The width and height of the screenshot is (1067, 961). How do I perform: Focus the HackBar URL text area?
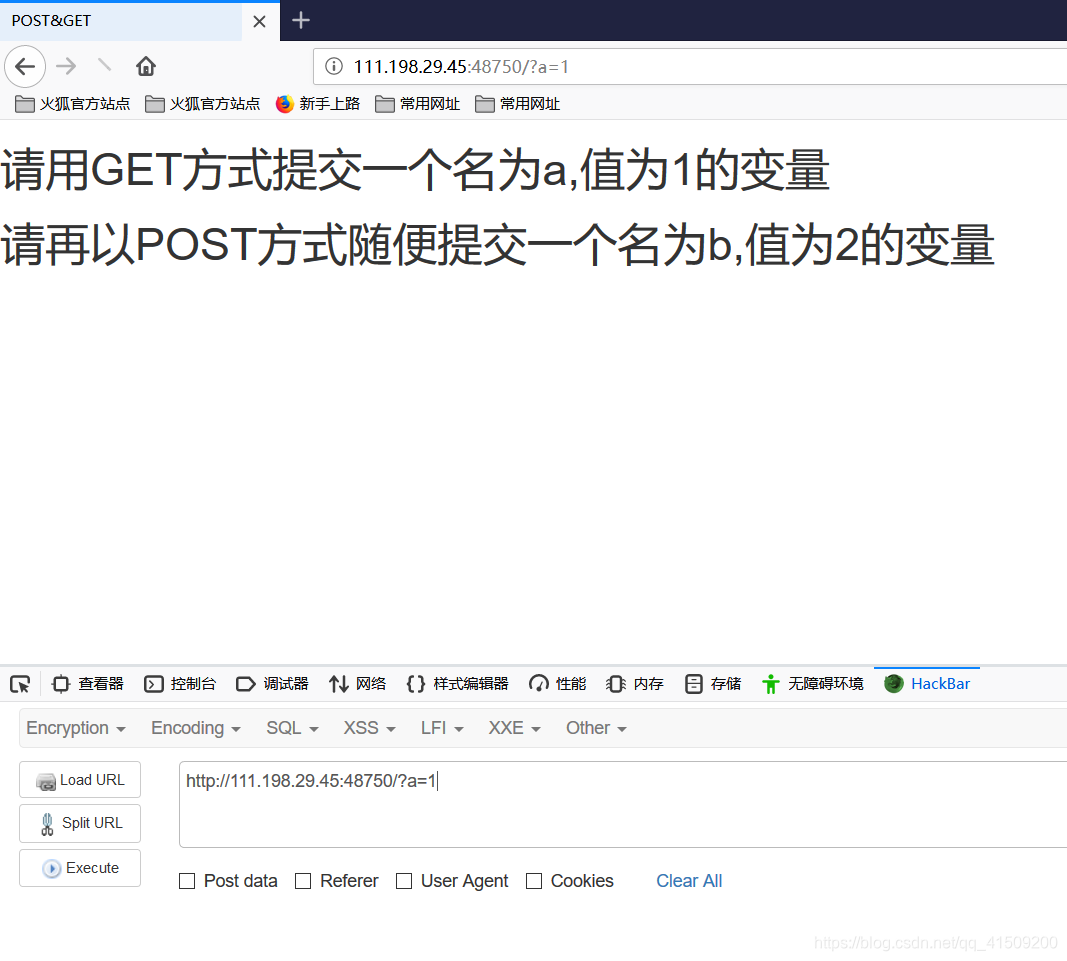pos(623,804)
